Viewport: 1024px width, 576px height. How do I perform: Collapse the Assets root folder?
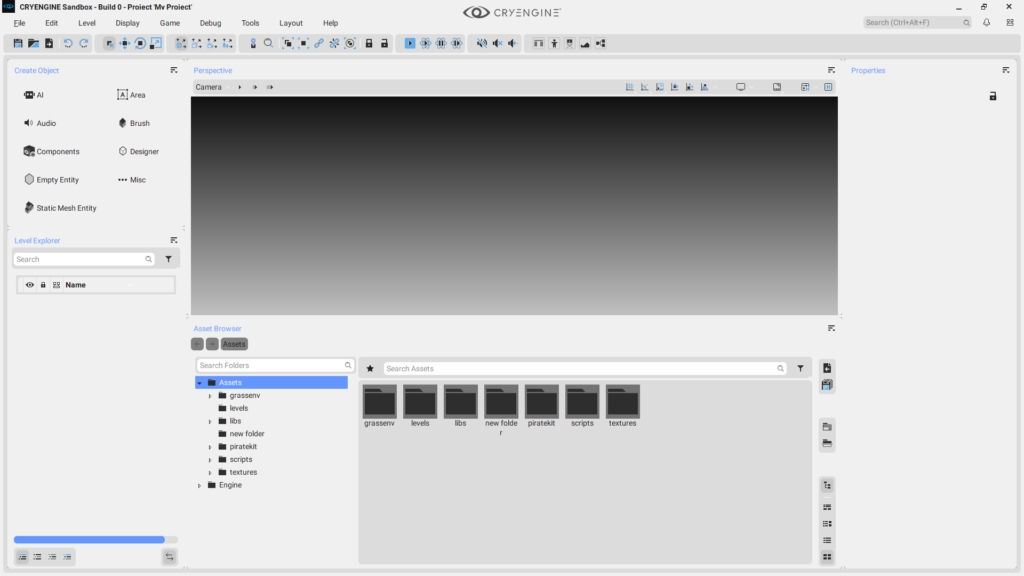(x=200, y=383)
